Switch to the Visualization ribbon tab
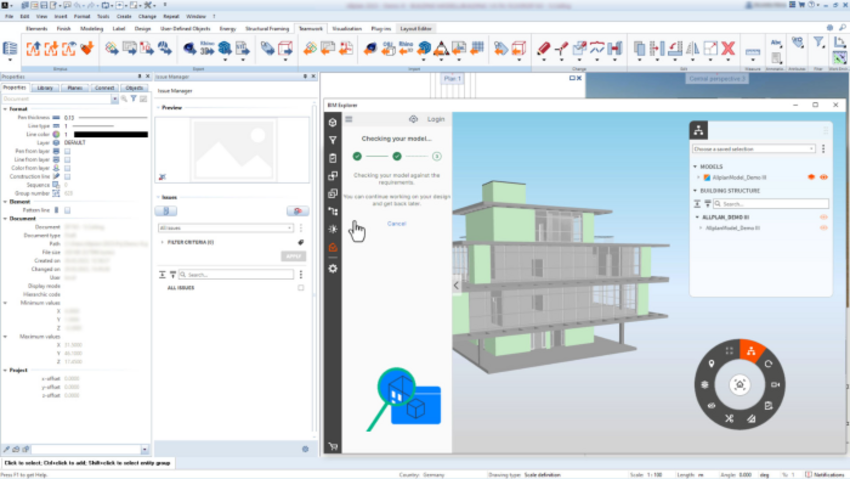The height and width of the screenshot is (479, 850). pyautogui.click(x=345, y=29)
